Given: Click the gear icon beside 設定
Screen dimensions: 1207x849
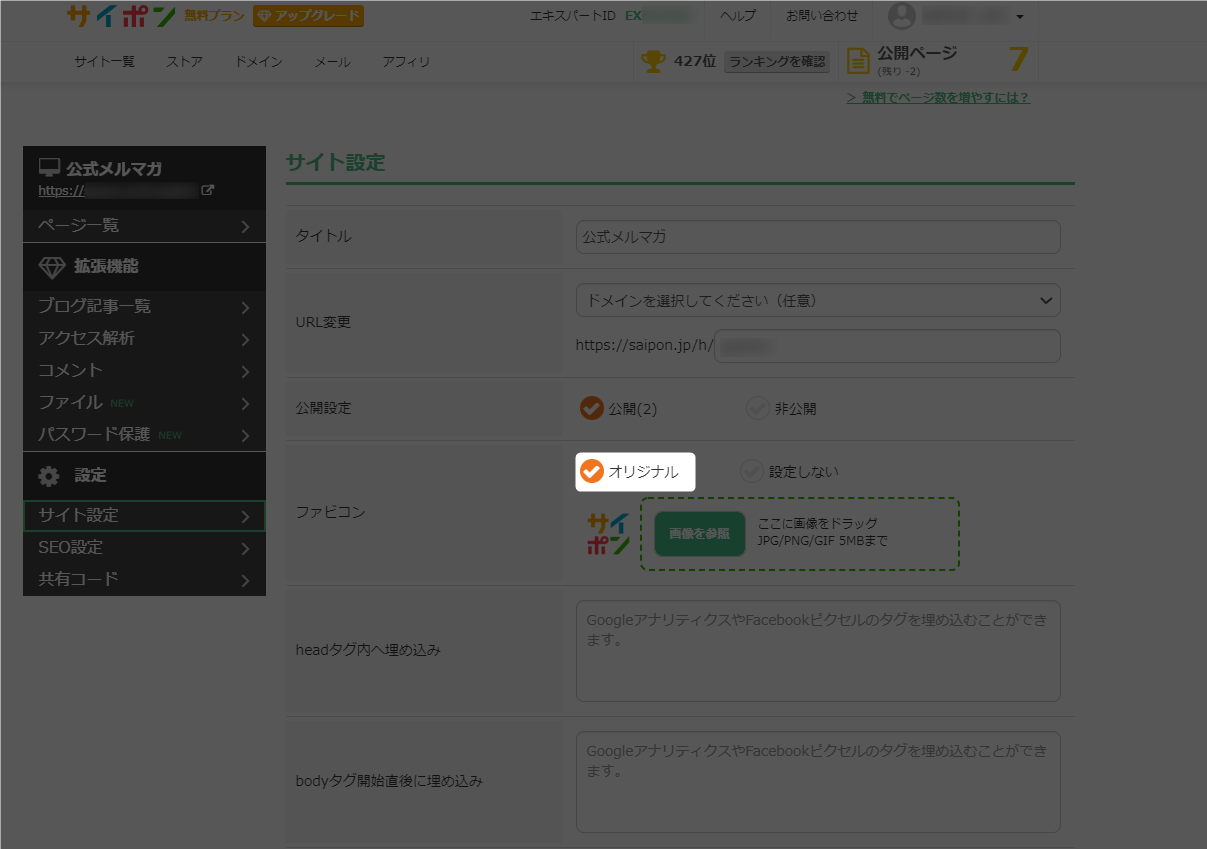Looking at the screenshot, I should point(49,476).
